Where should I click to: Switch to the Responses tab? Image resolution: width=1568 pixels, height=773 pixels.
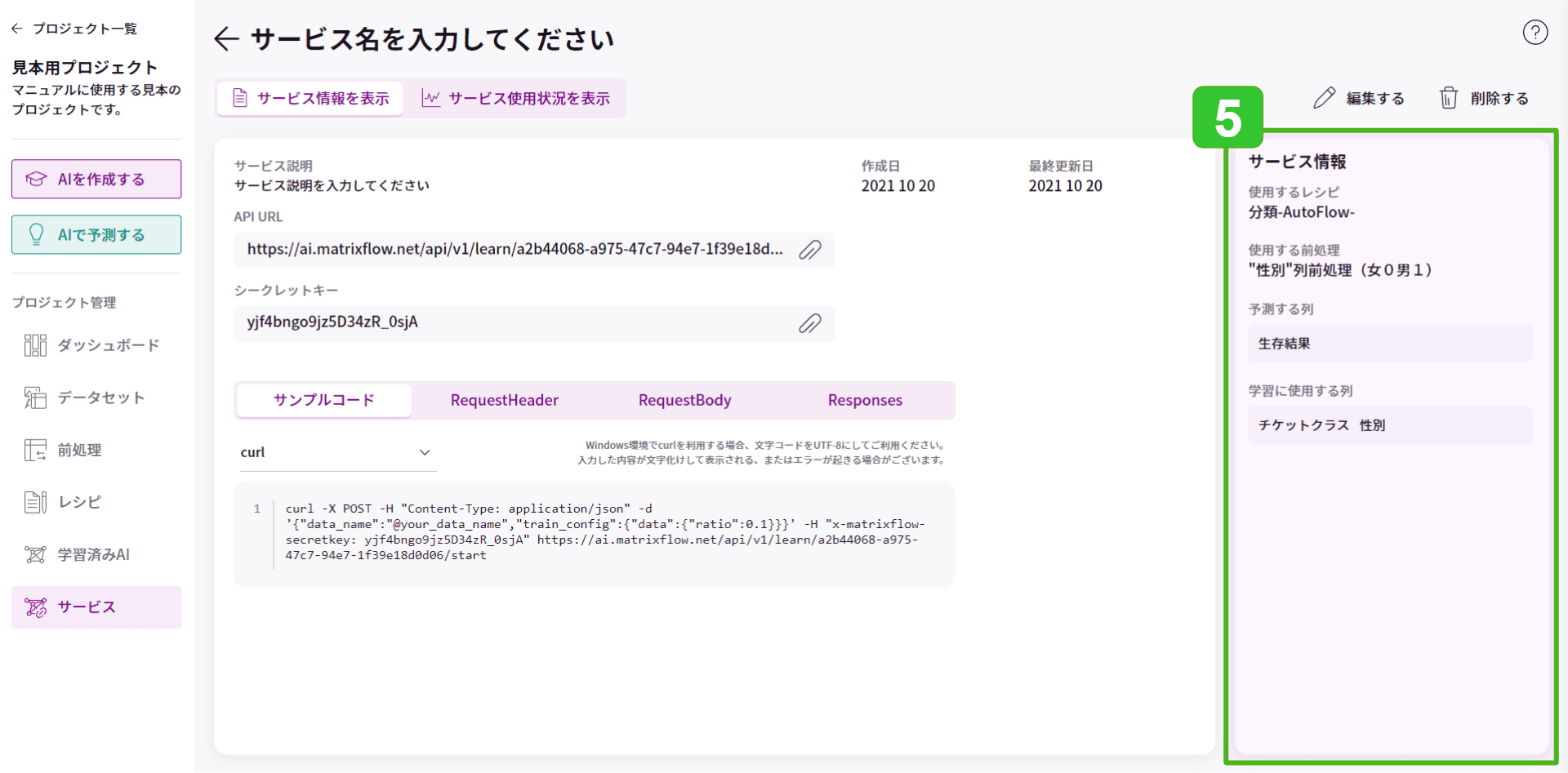[865, 400]
